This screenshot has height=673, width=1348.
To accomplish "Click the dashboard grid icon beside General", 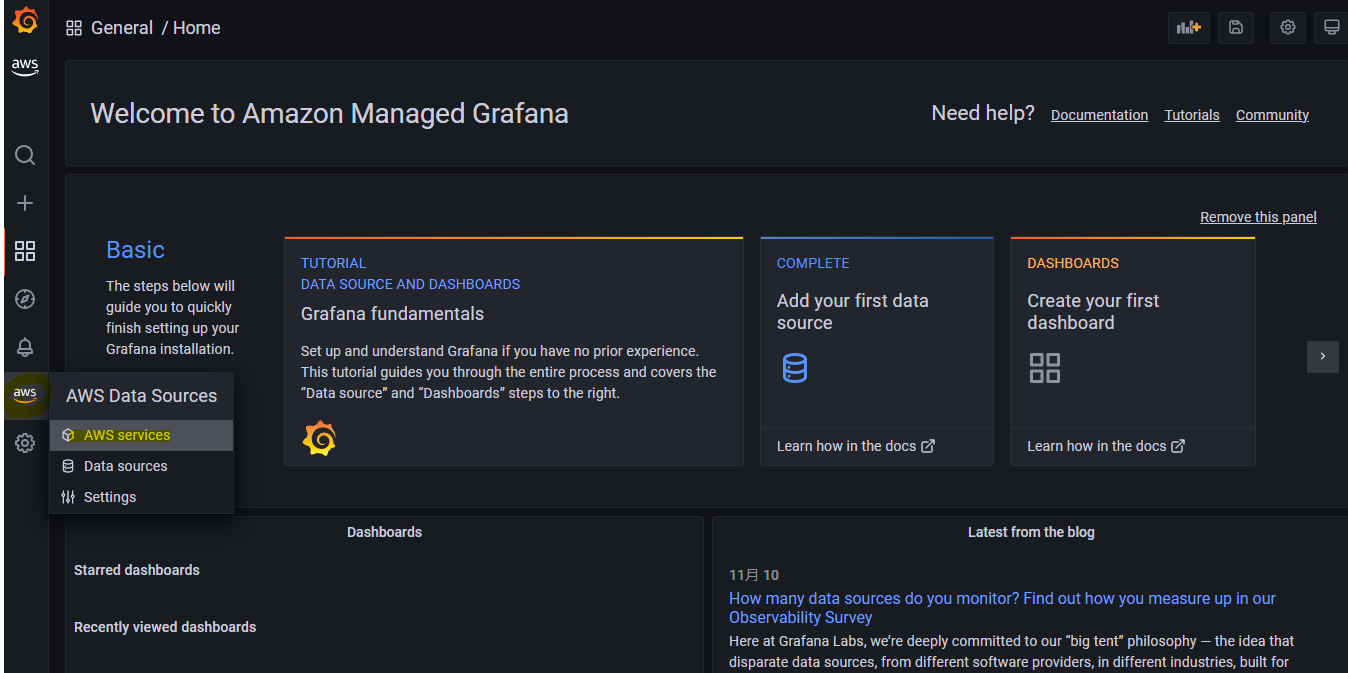I will coord(74,28).
